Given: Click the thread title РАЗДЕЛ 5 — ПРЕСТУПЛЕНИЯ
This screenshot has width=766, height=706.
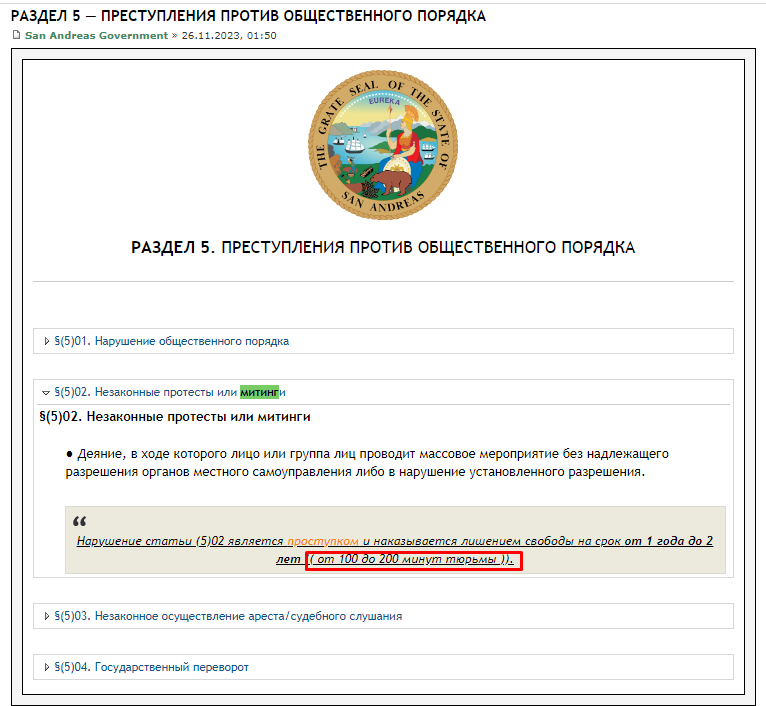Looking at the screenshot, I should coord(249,16).
